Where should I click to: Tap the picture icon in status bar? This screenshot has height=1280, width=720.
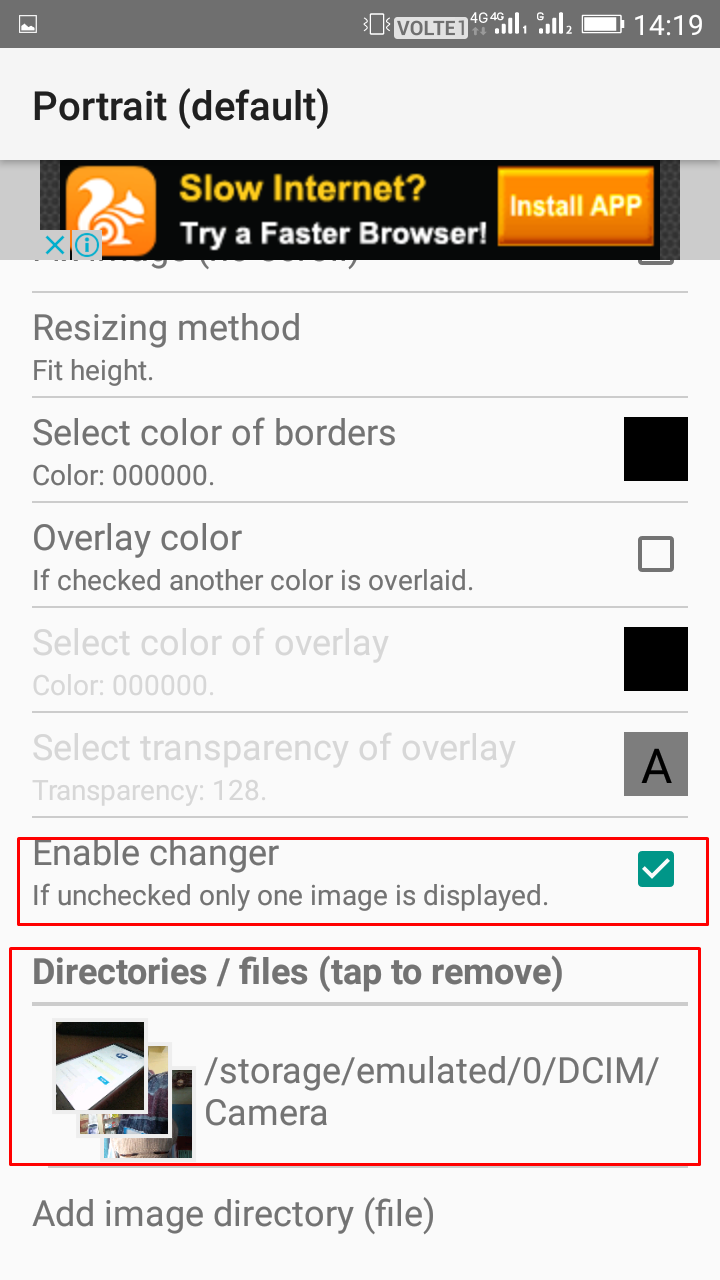(28, 24)
